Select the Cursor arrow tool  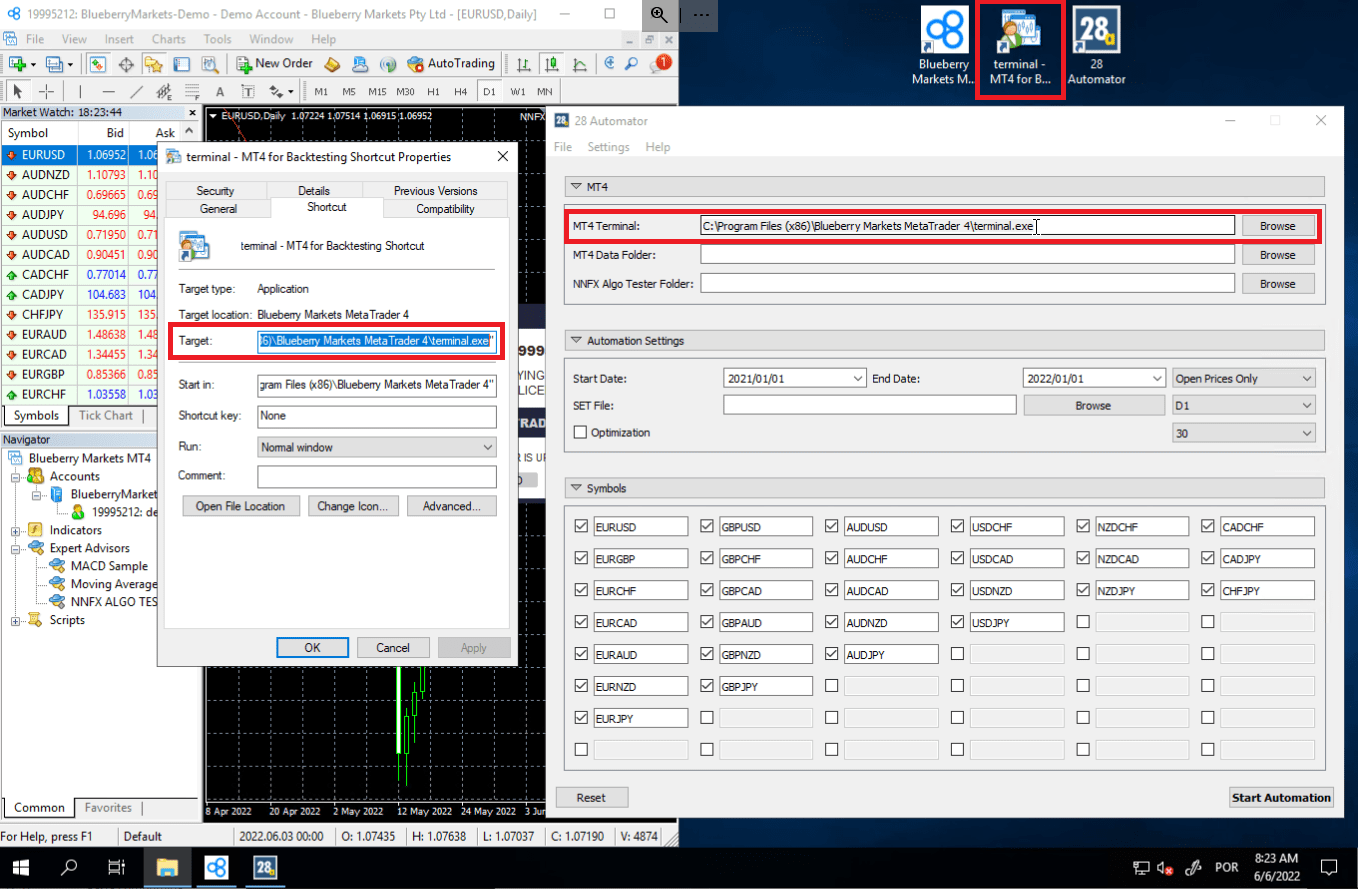tap(18, 91)
